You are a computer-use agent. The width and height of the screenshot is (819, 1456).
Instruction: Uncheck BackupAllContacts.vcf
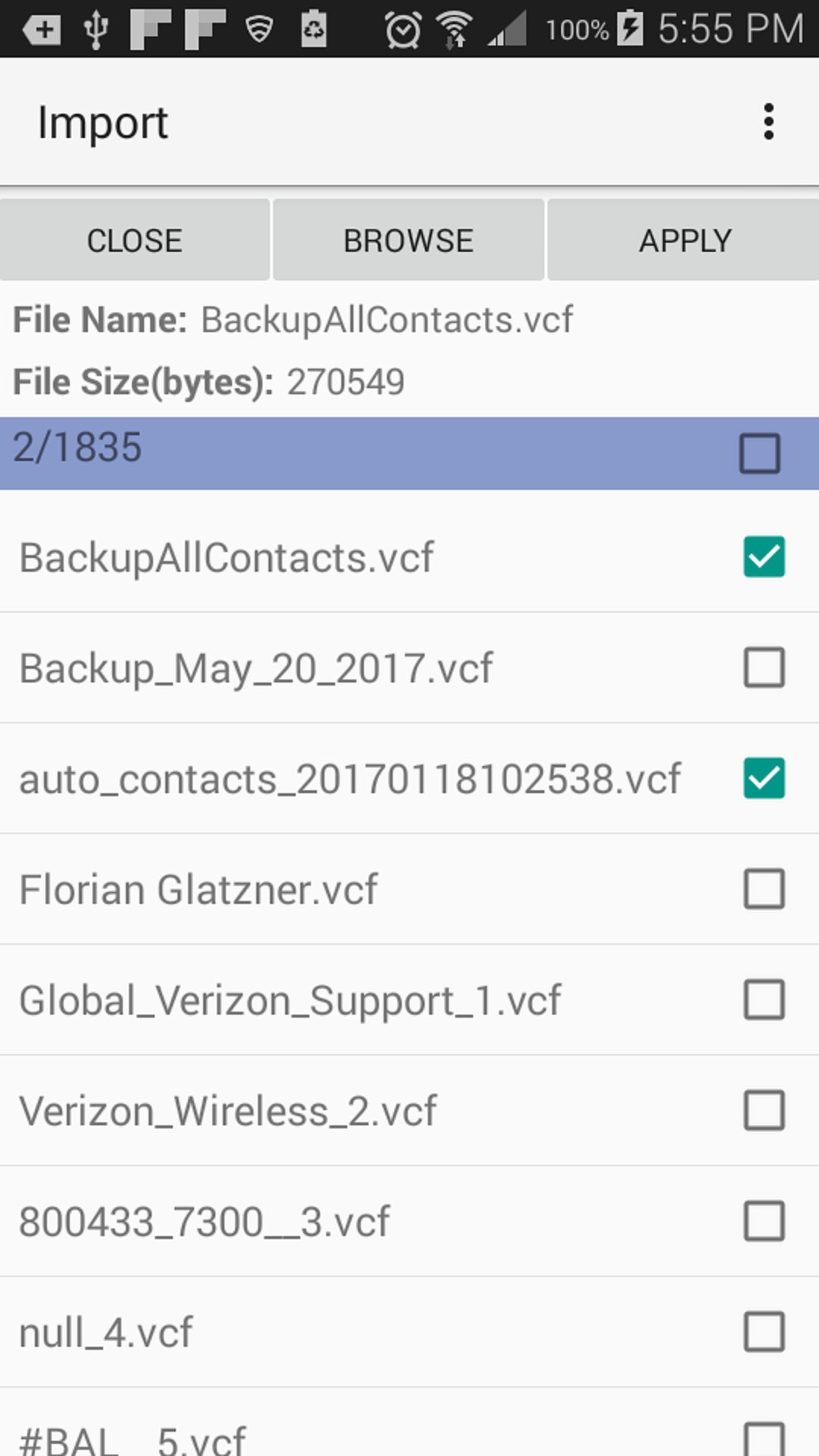(x=764, y=557)
